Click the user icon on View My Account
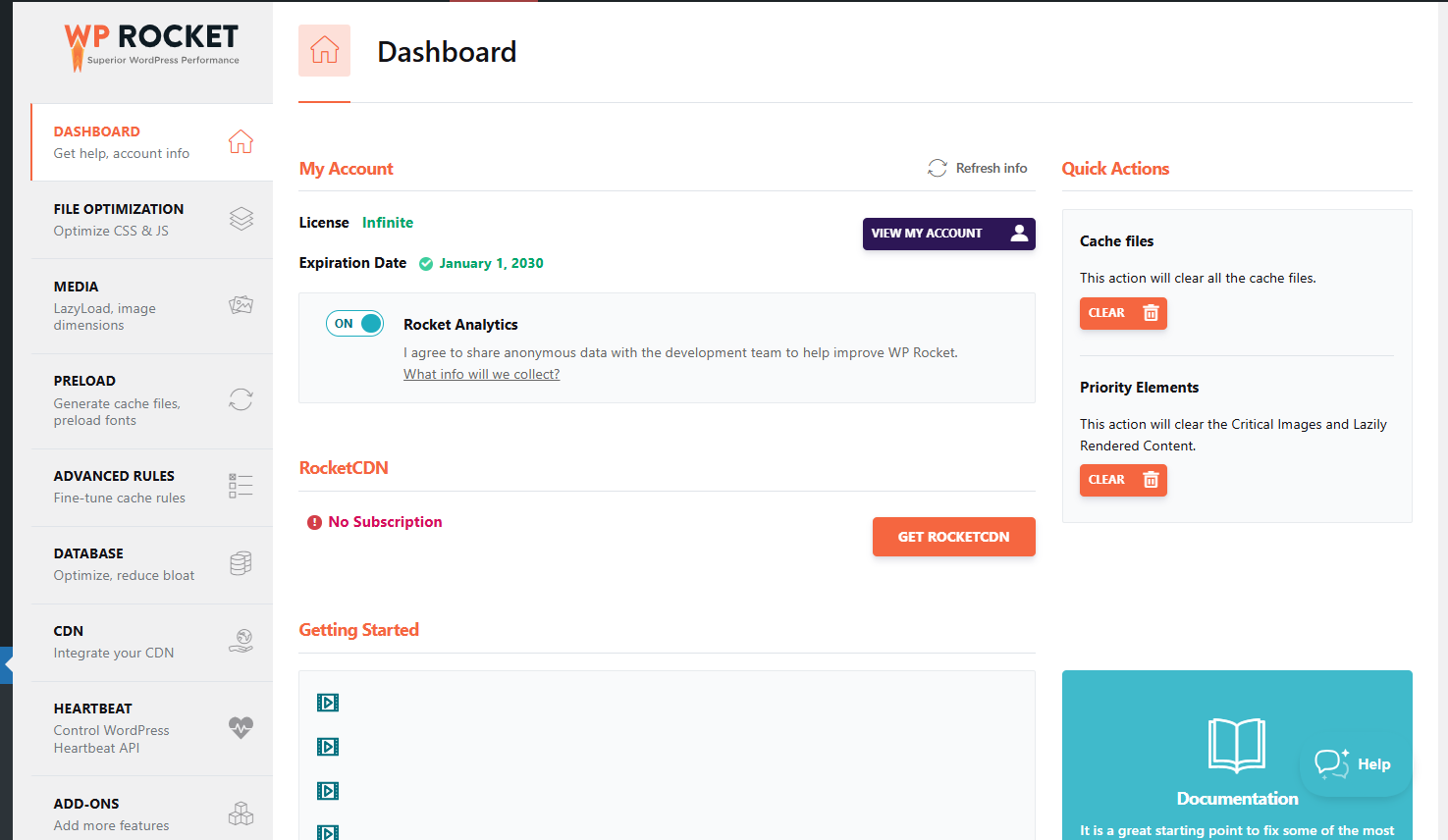Viewport: 1448px width, 840px height. [1020, 233]
